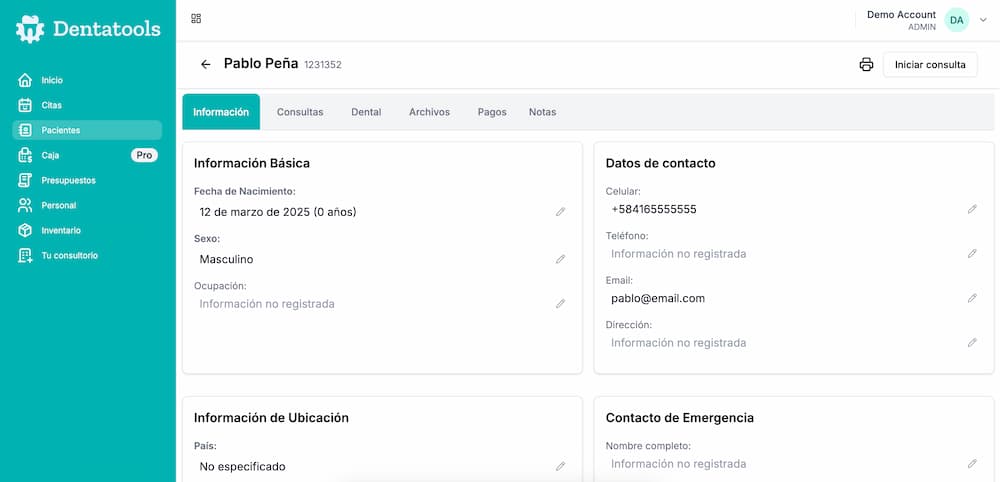Click the printer icon
Screen dimensions: 1000x482
tap(866, 65)
